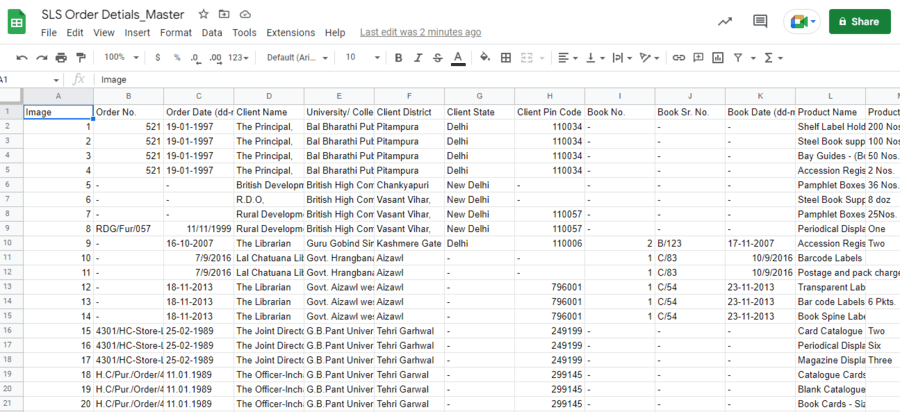Insert a comment from toolbar
The image size is (900, 412).
click(x=699, y=57)
